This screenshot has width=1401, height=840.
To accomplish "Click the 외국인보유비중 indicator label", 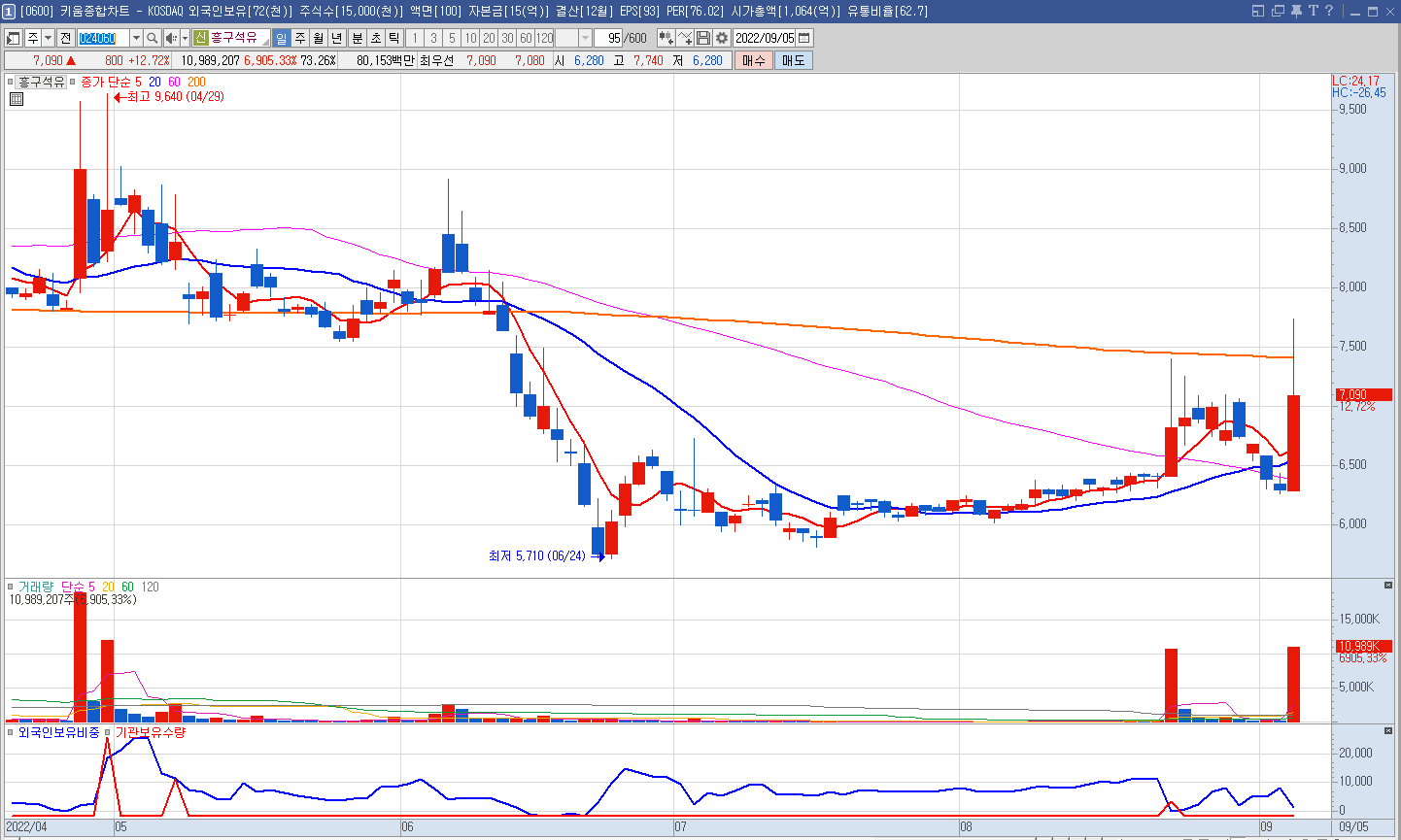I will tap(58, 732).
